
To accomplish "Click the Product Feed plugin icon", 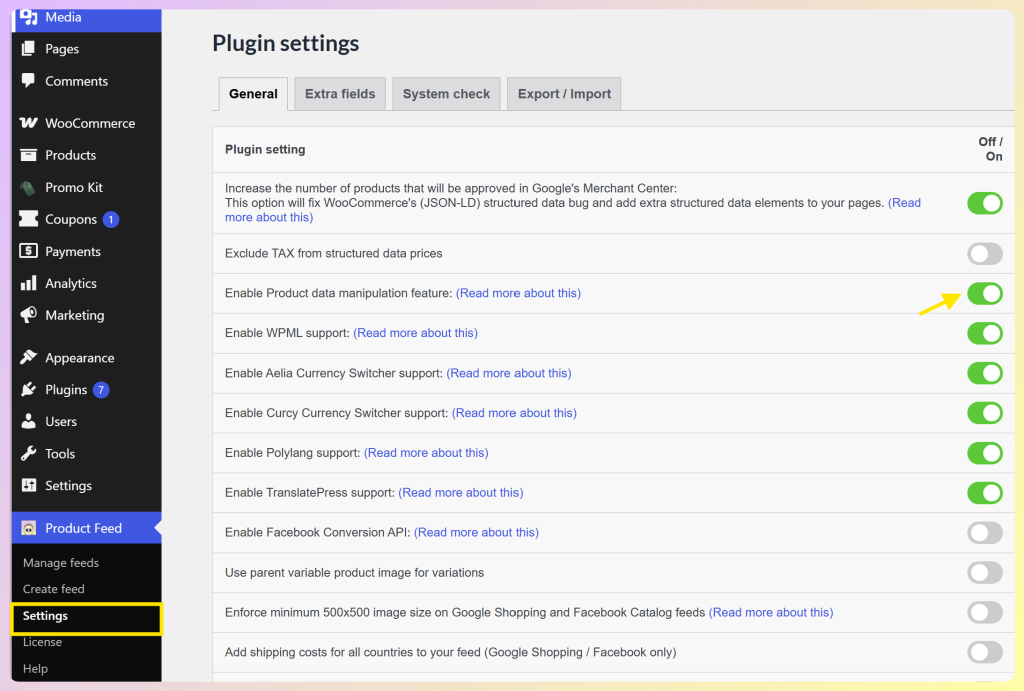I will click(29, 528).
